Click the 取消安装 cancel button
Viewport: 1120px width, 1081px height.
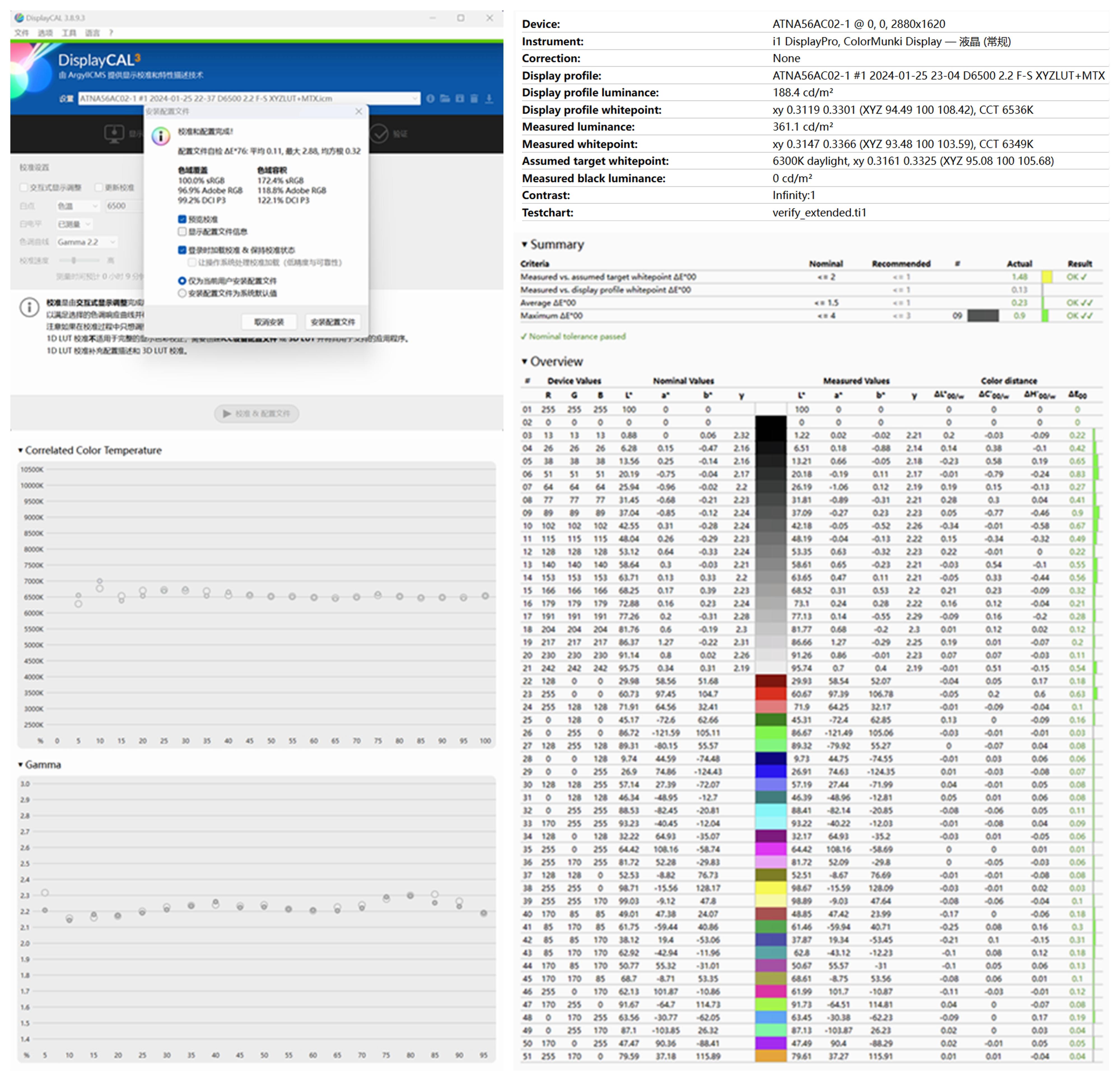(269, 322)
